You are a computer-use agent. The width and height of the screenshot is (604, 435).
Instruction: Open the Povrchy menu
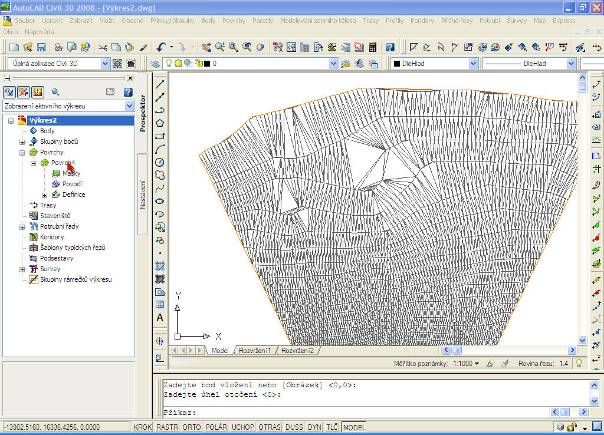(234, 20)
